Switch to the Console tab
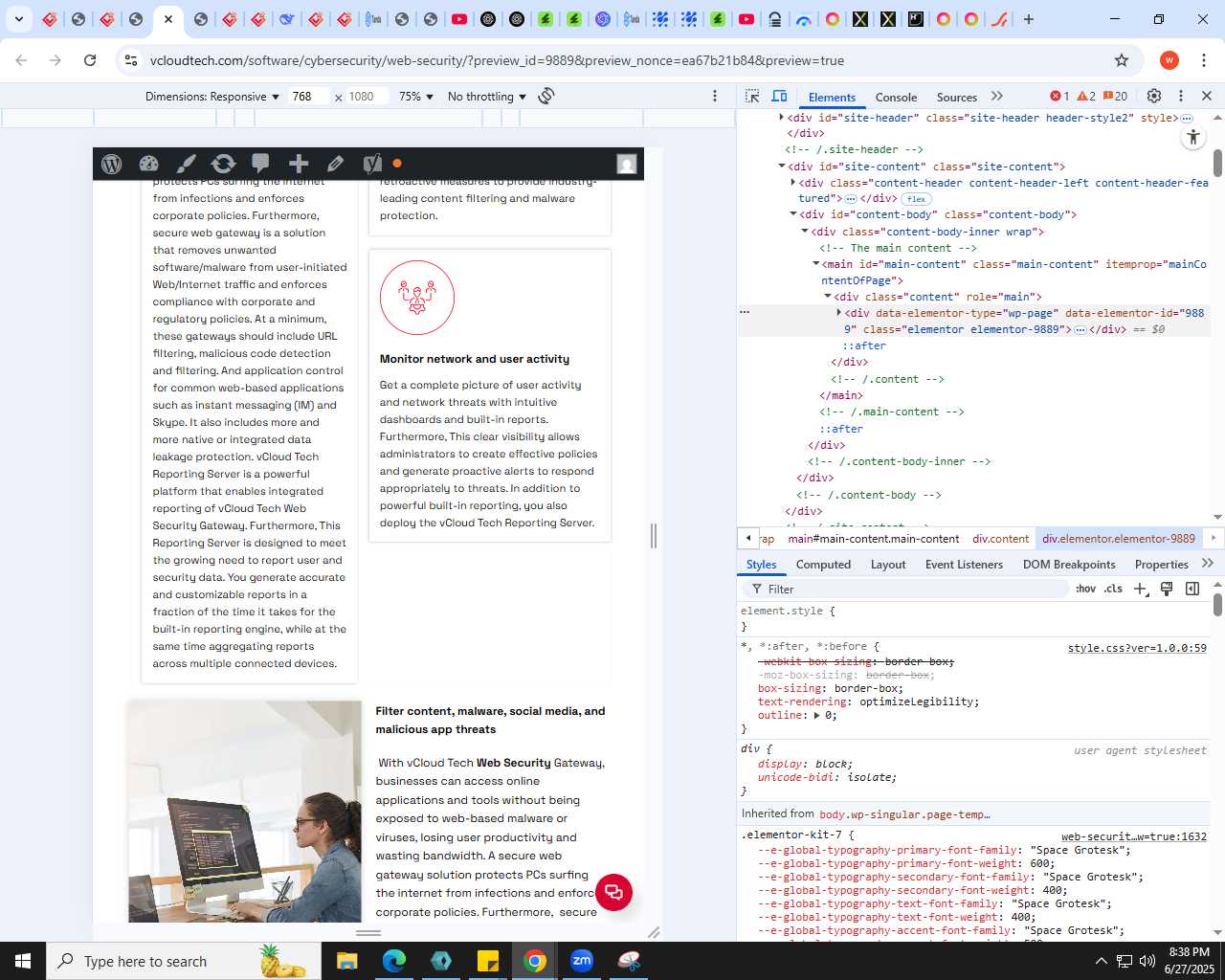This screenshot has height=980, width=1225. [896, 97]
